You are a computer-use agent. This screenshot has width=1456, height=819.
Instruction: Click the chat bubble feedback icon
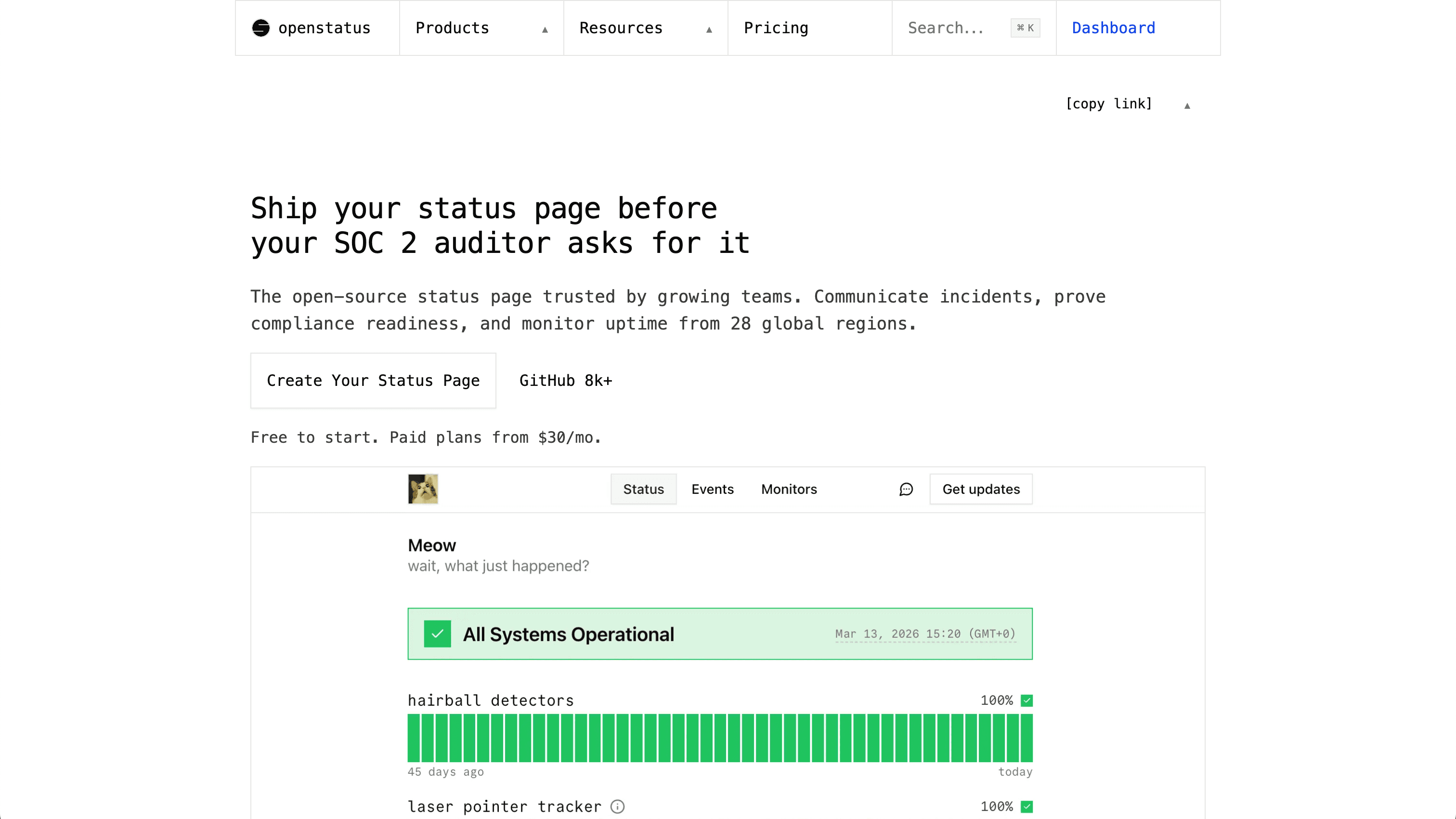(x=906, y=489)
